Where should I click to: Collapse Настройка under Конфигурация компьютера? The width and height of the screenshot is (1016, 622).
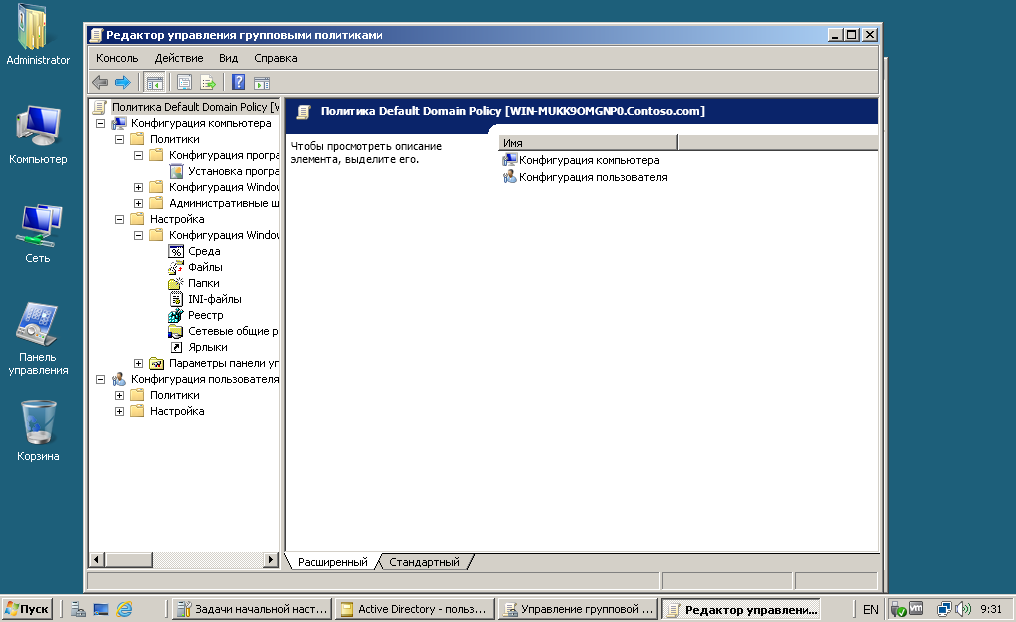tap(119, 220)
